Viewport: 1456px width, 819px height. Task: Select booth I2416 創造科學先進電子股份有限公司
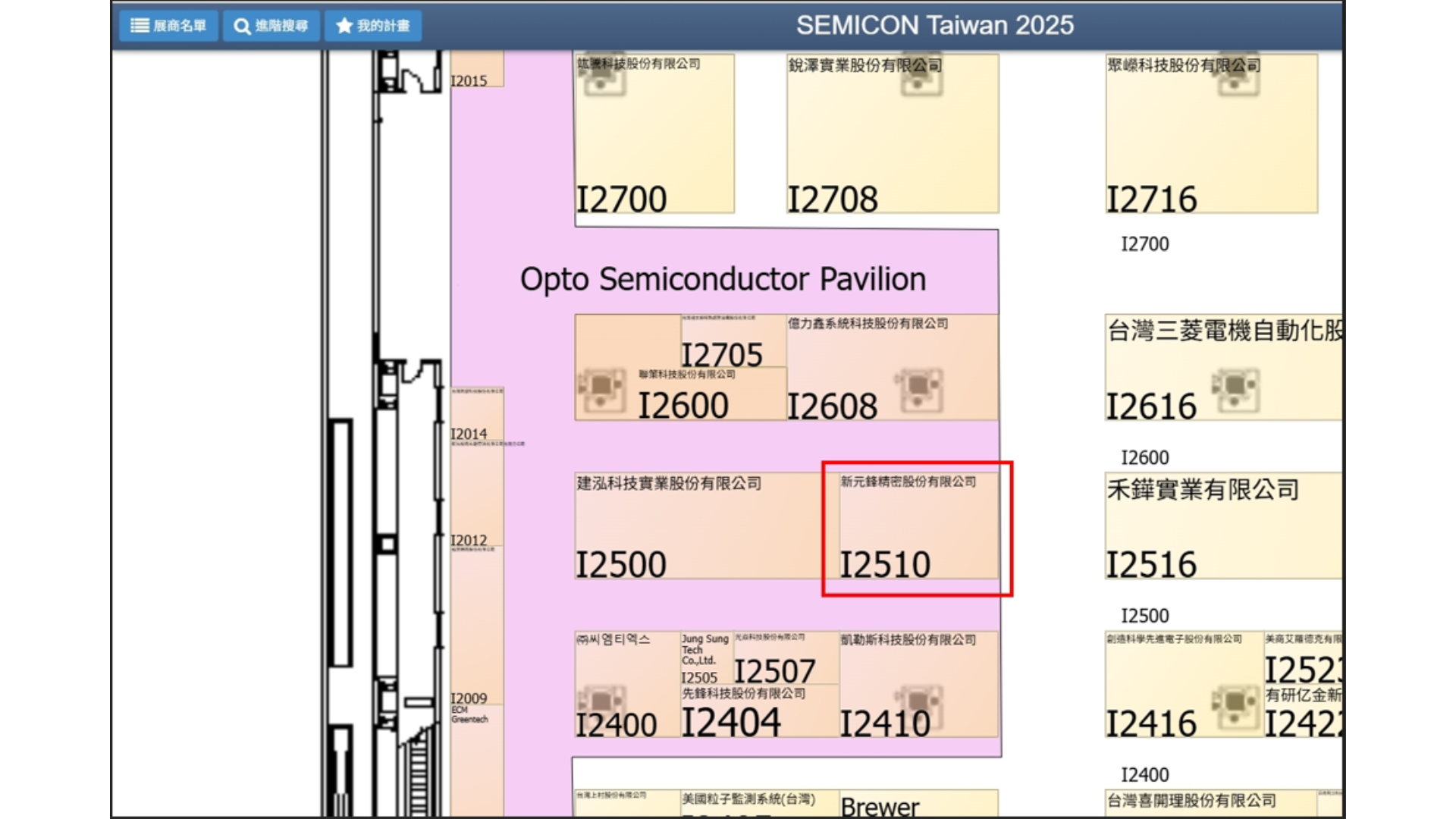click(x=1185, y=685)
